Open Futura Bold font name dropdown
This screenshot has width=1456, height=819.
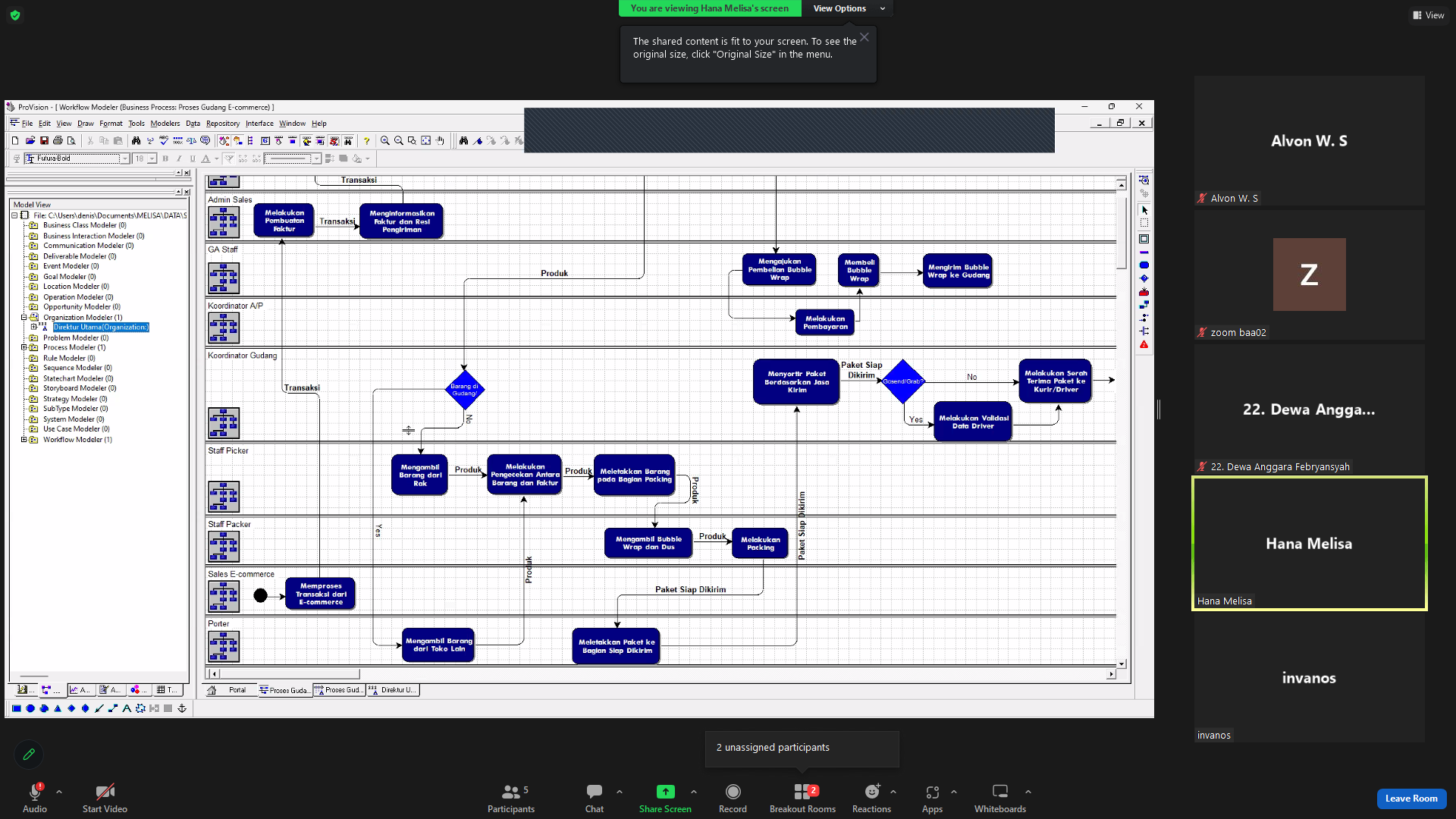pos(124,158)
